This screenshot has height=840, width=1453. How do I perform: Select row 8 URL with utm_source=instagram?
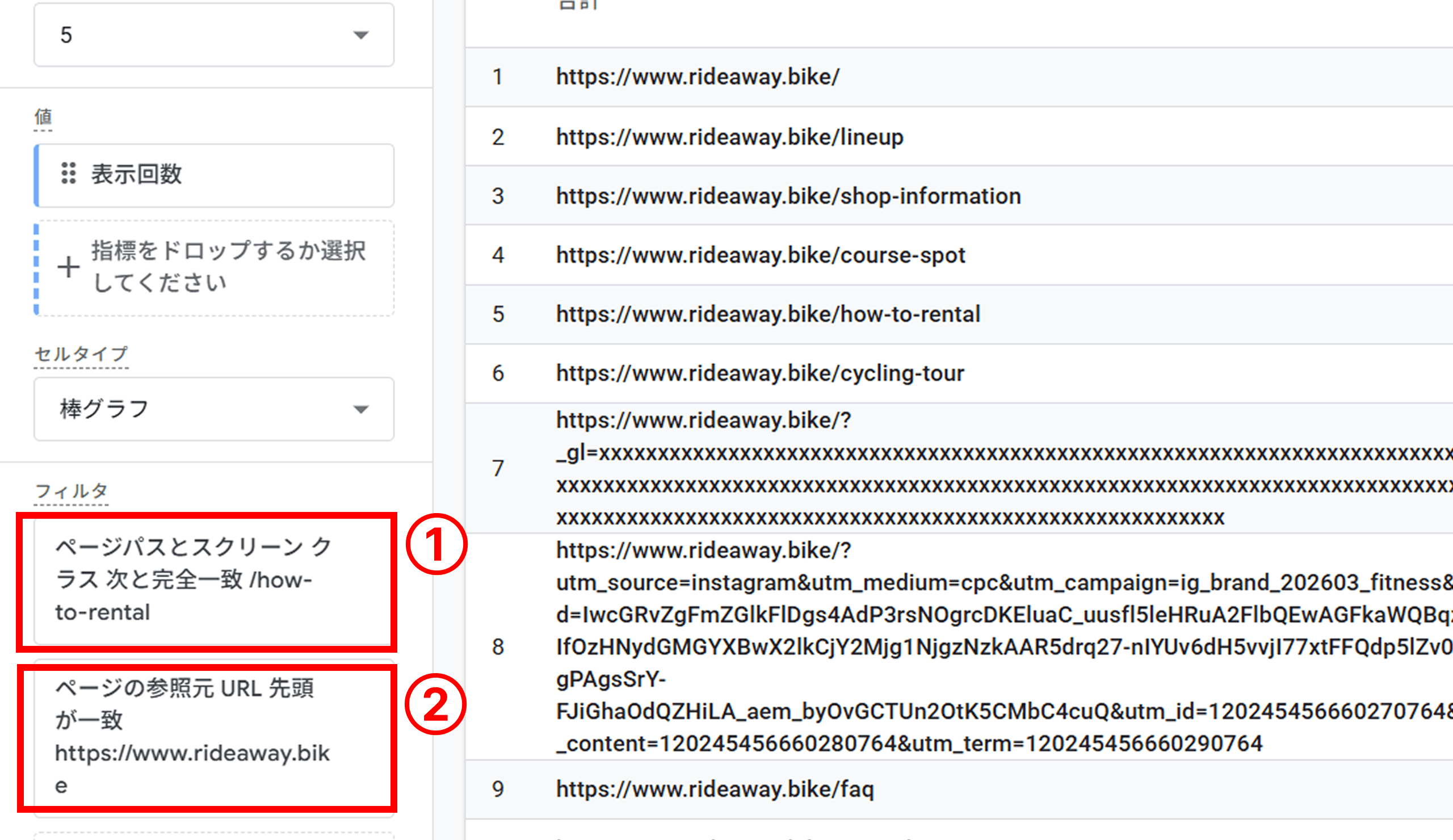(959, 647)
